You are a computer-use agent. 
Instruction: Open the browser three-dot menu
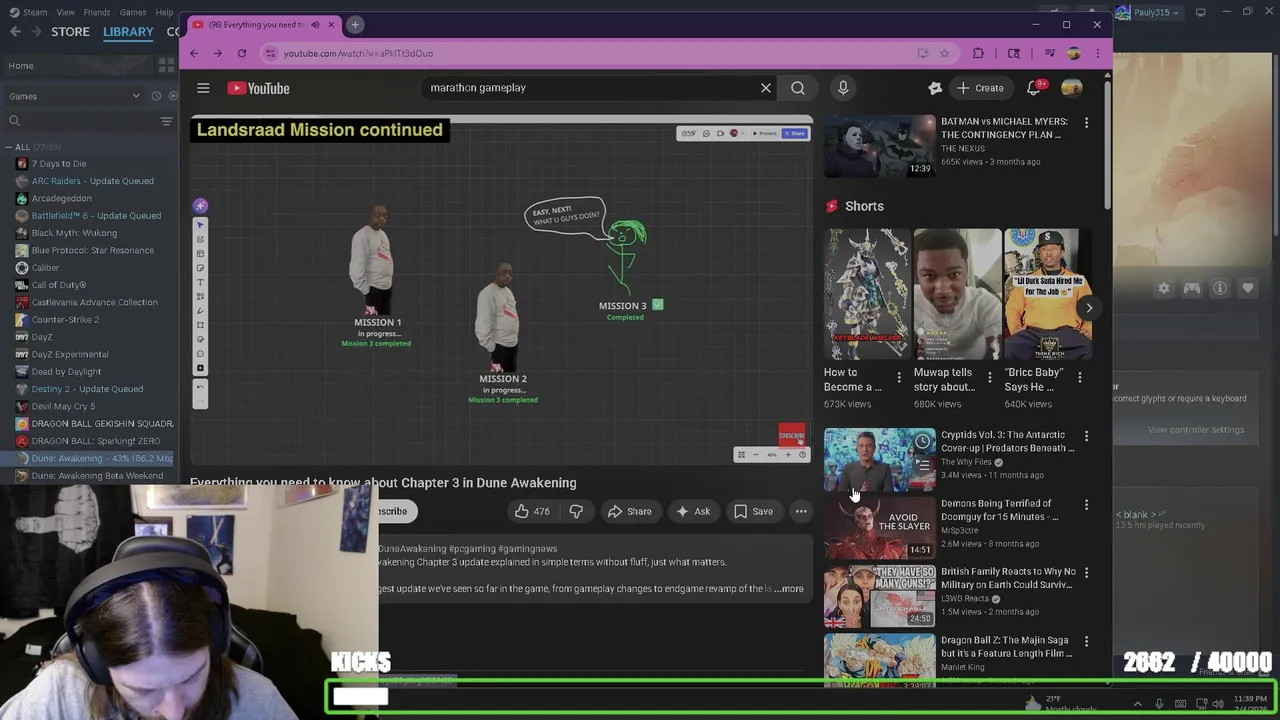[1097, 53]
